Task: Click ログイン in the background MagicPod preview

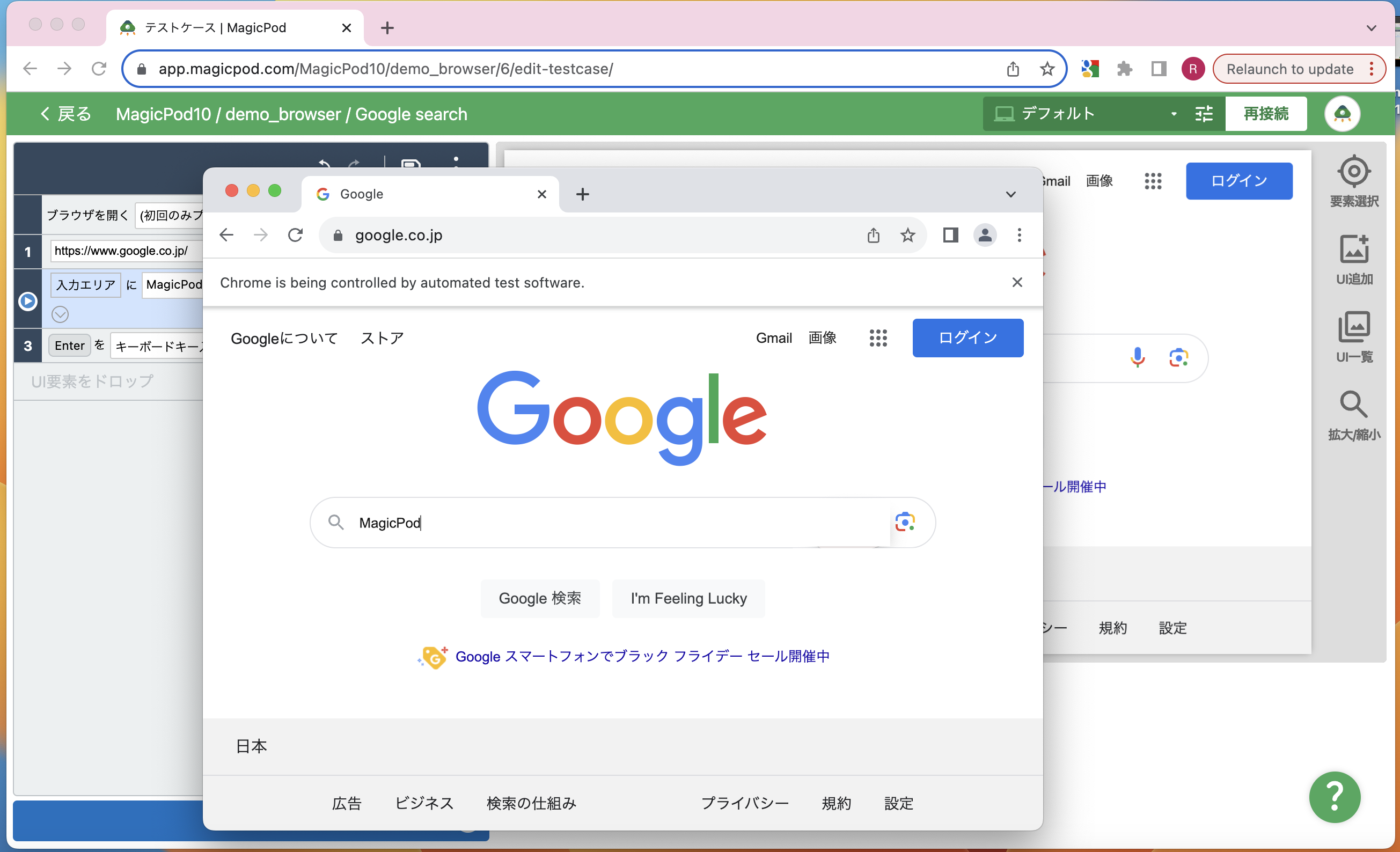Action: (x=1238, y=181)
